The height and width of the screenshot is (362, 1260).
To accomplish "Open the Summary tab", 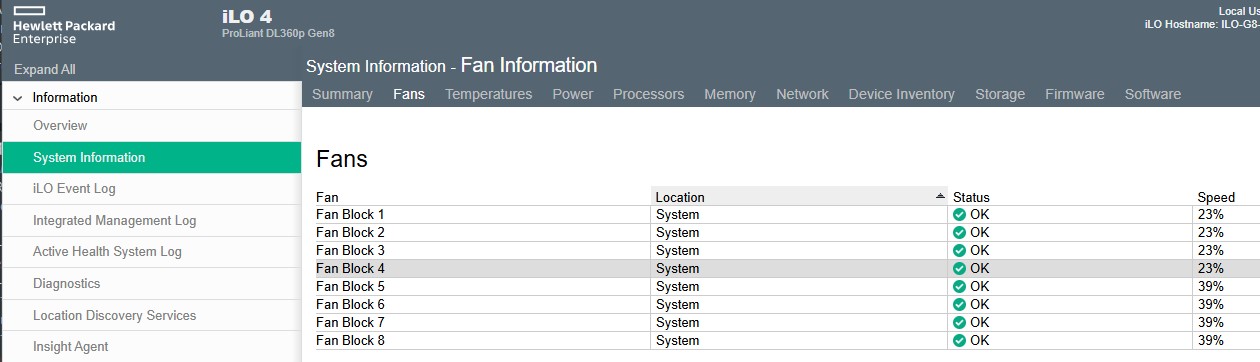I will [342, 94].
